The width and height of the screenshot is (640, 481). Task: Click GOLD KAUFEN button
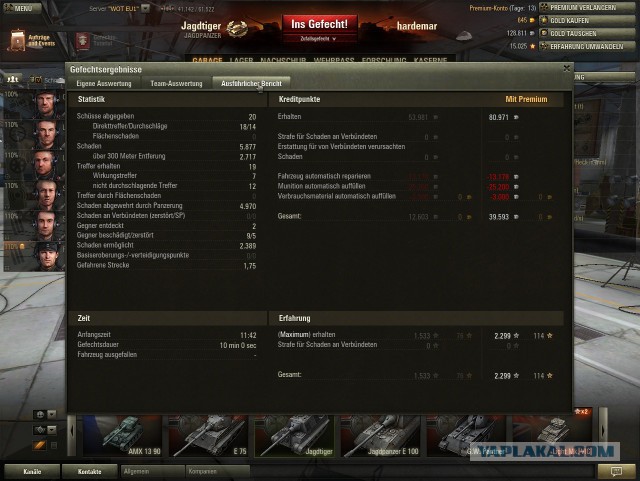587,20
